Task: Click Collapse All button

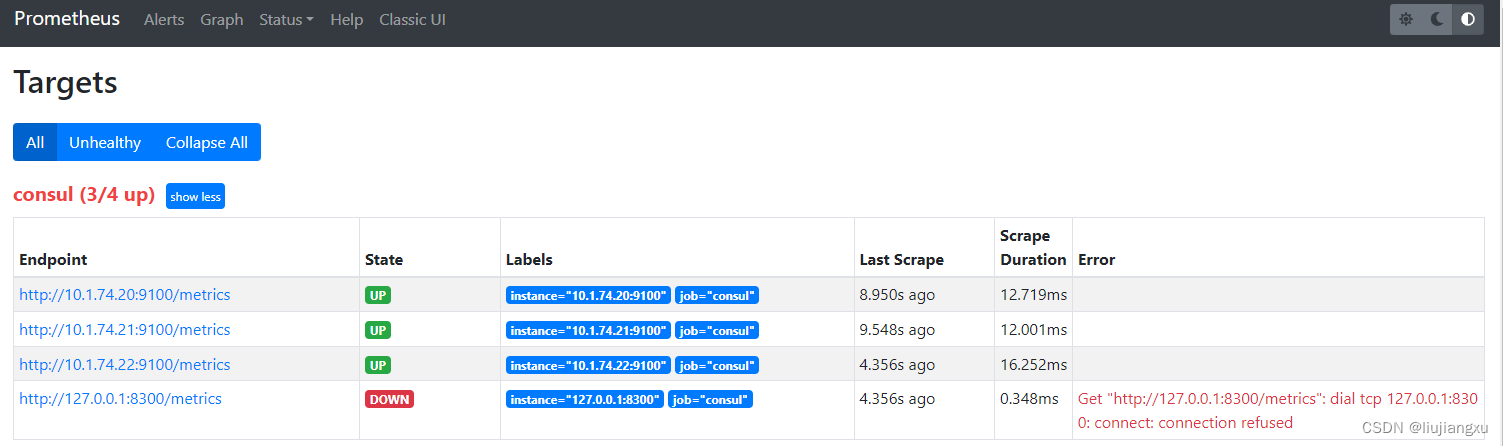Action: pos(207,142)
